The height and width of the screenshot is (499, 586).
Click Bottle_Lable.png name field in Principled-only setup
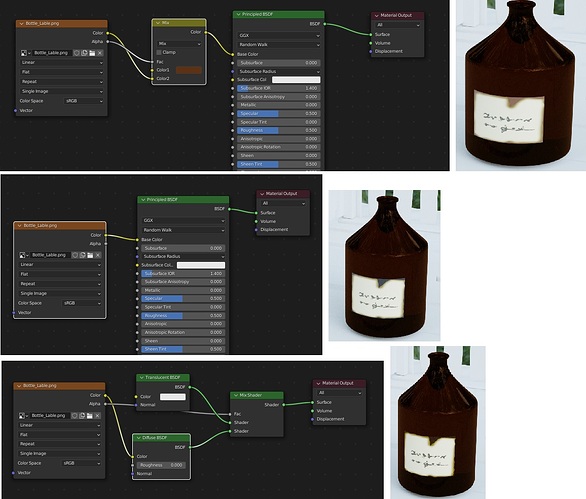click(50, 255)
